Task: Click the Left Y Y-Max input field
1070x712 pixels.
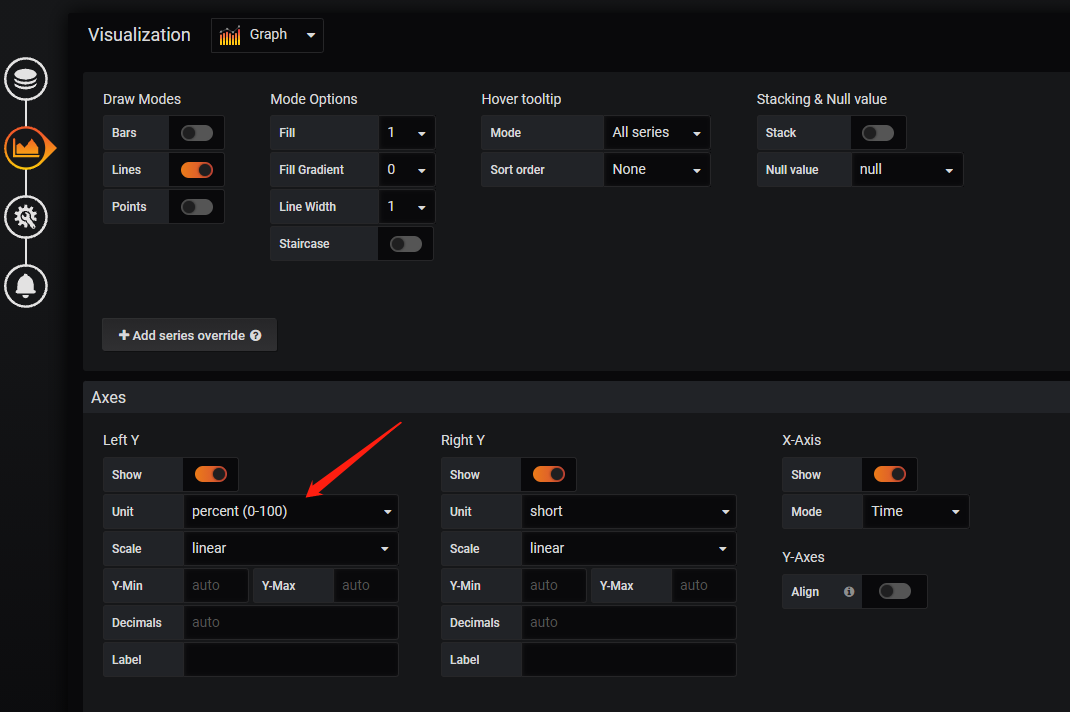Action: (365, 586)
